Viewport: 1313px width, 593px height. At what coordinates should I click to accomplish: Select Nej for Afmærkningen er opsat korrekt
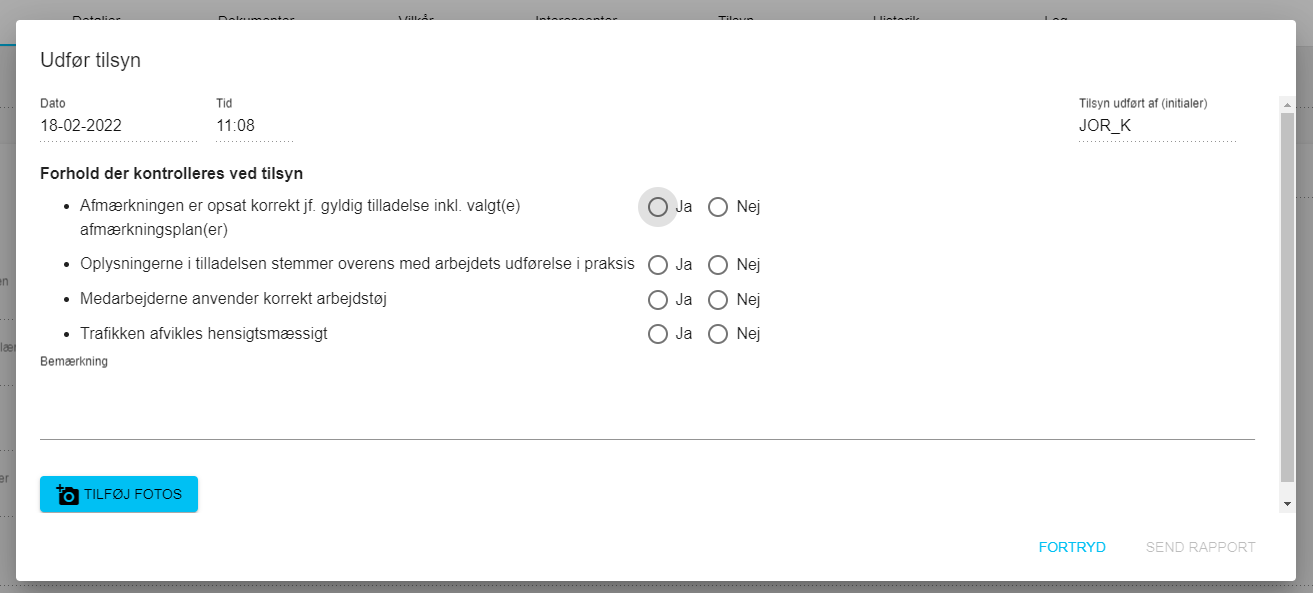(x=718, y=207)
